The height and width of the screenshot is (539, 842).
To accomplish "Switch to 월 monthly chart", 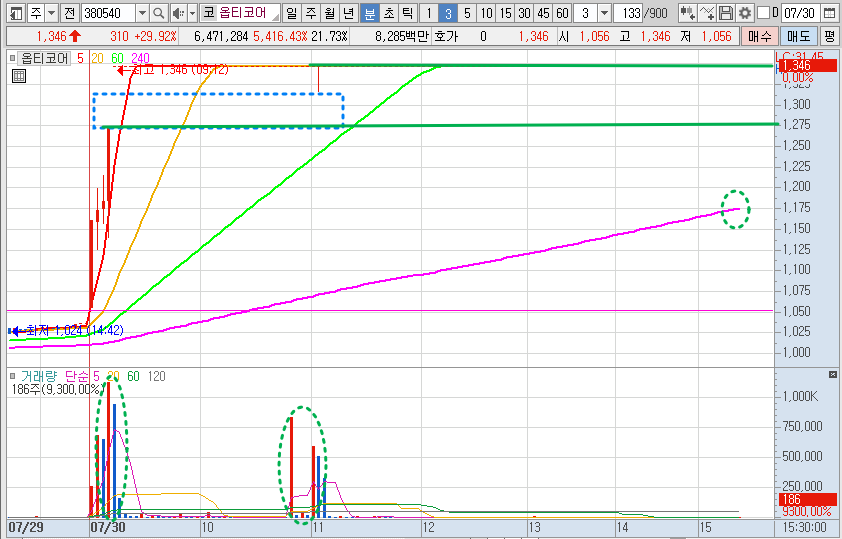I will pyautogui.click(x=330, y=13).
